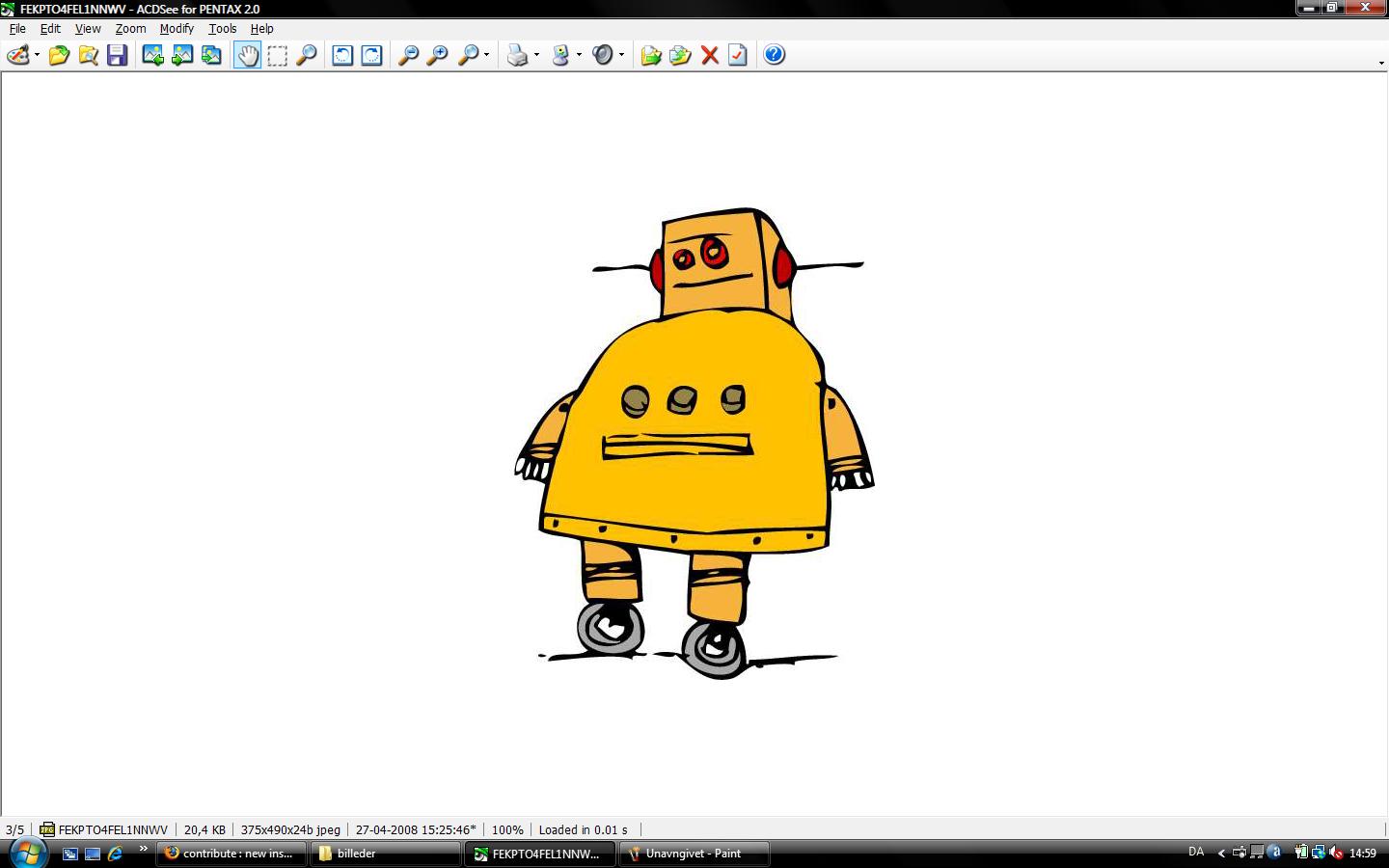Switch to billeder folder taskbar button
The width and height of the screenshot is (1389, 868).
point(386,854)
